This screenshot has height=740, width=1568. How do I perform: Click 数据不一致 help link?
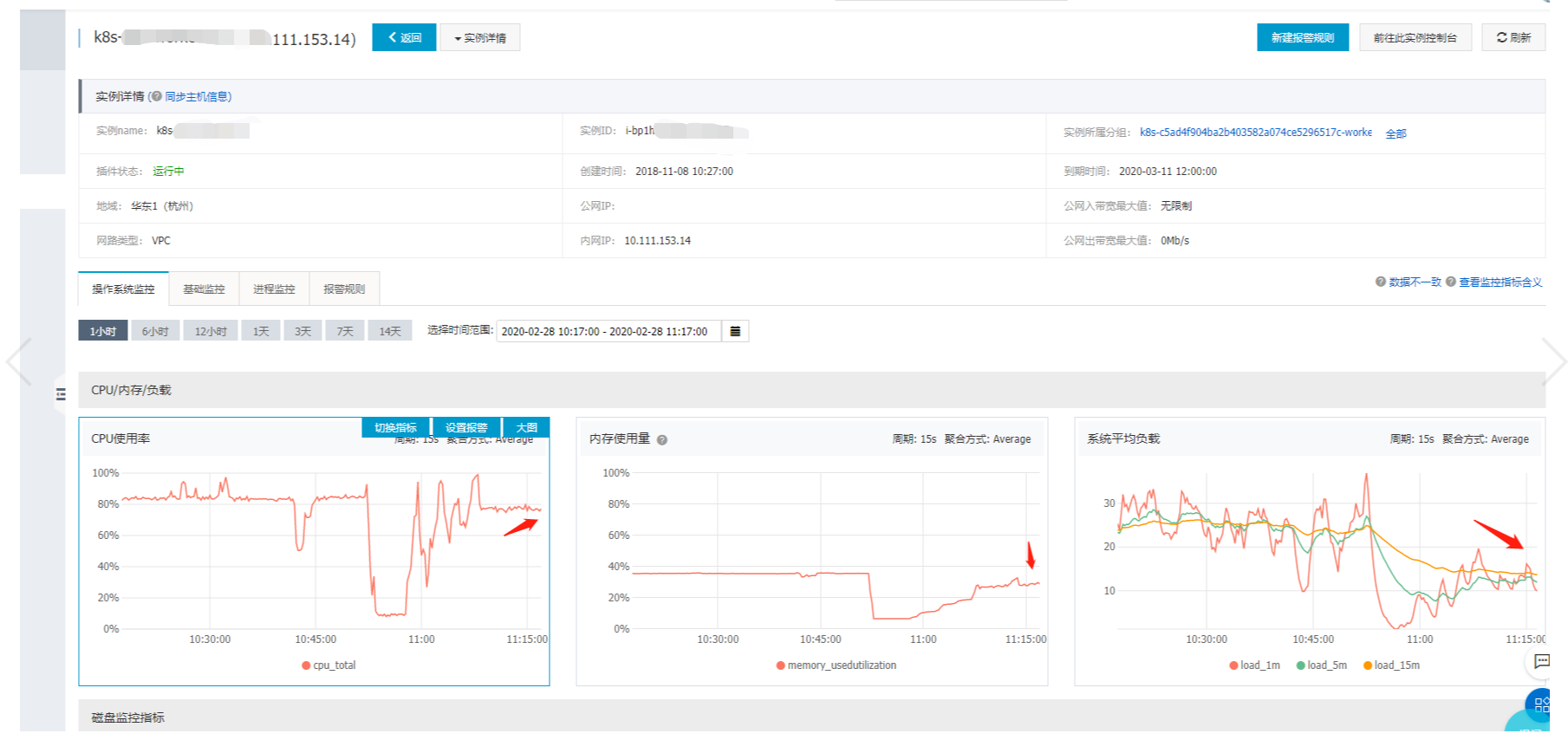pyautogui.click(x=1415, y=282)
